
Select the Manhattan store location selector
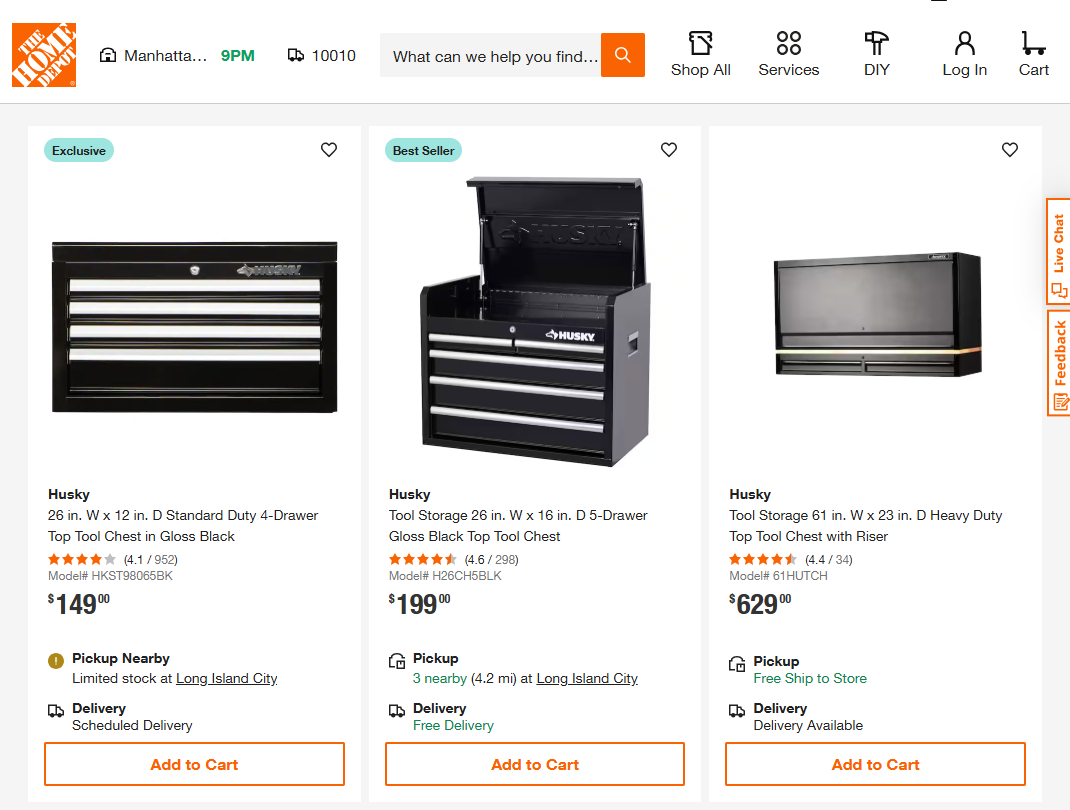154,56
